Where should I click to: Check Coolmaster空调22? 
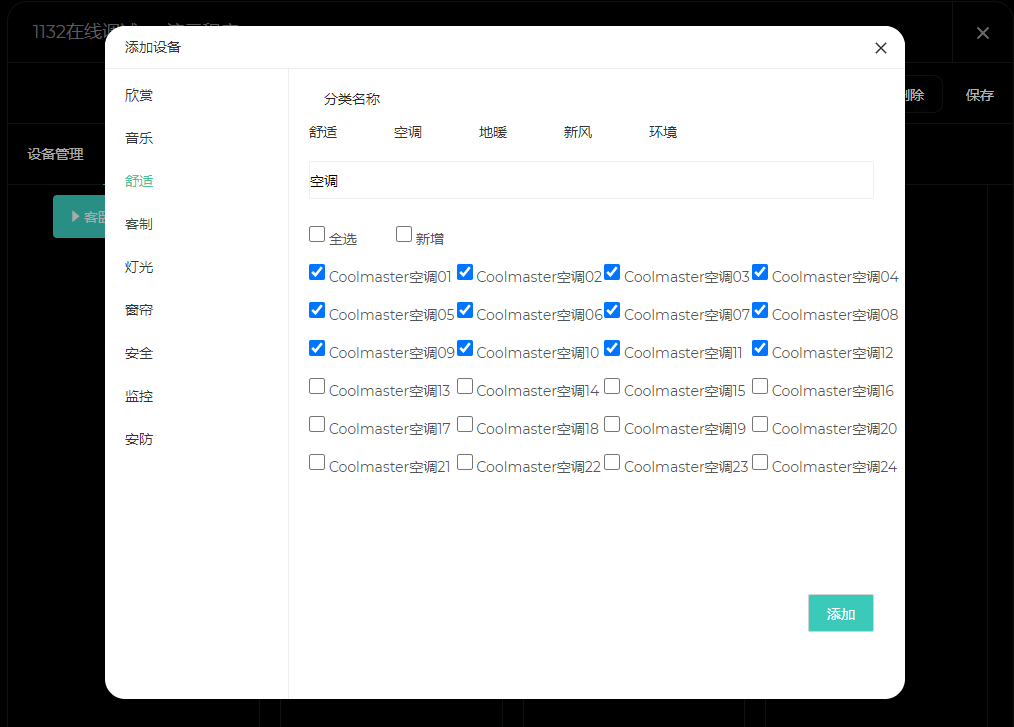tap(465, 462)
